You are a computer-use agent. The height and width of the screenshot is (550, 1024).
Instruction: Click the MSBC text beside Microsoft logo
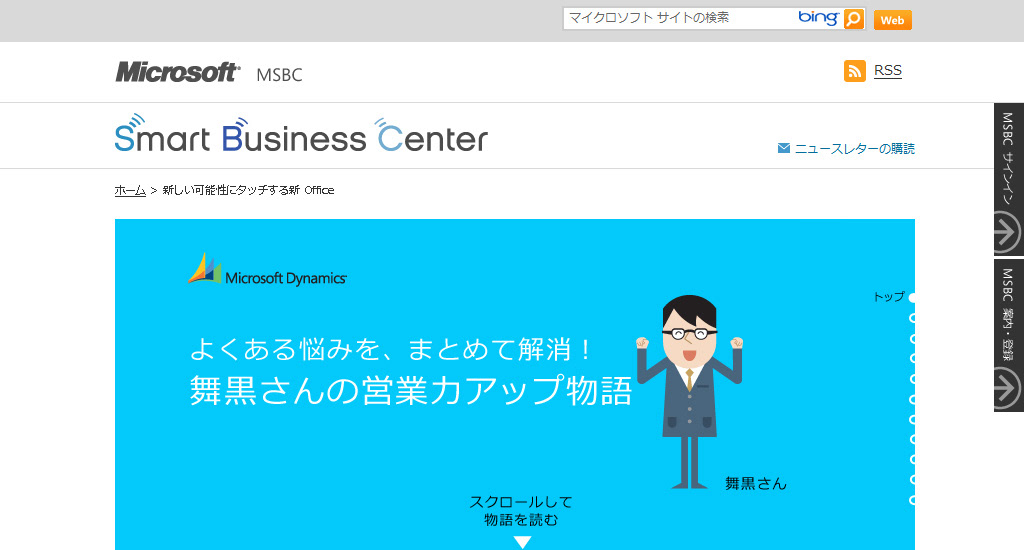pyautogui.click(x=280, y=75)
